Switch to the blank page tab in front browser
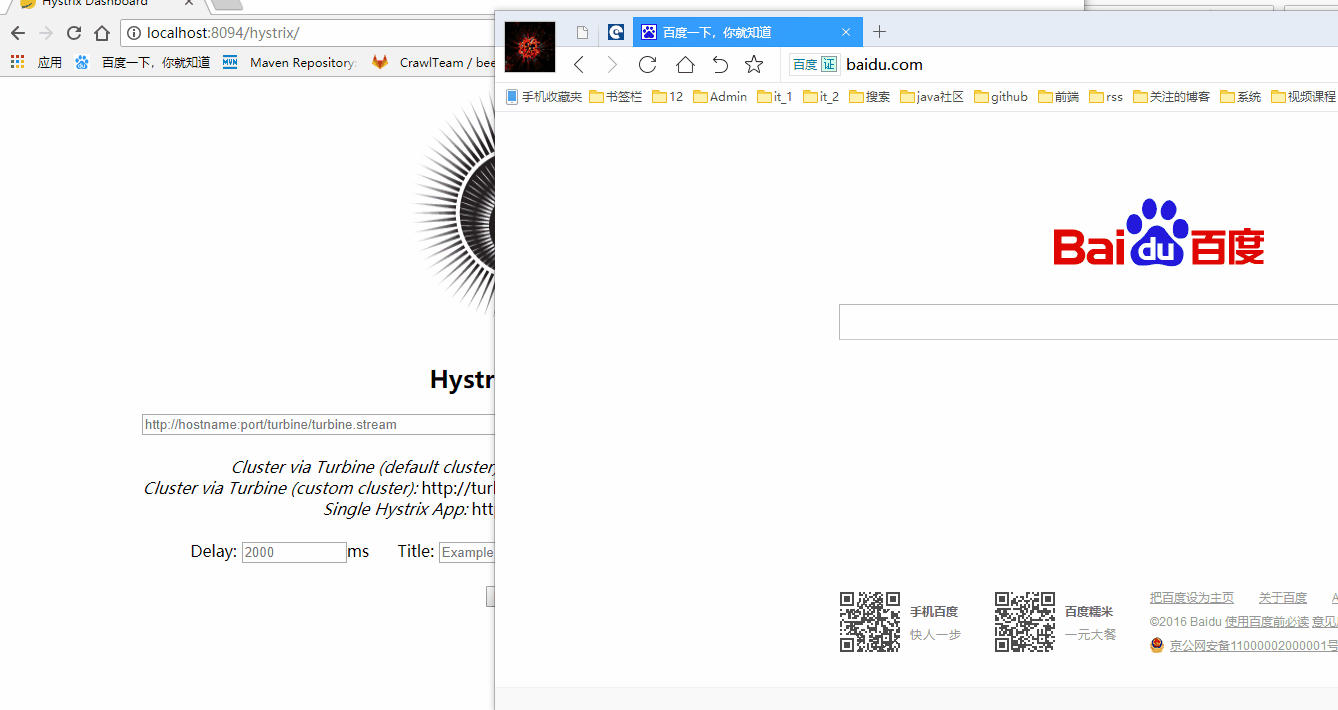The height and width of the screenshot is (710, 1338). [582, 32]
